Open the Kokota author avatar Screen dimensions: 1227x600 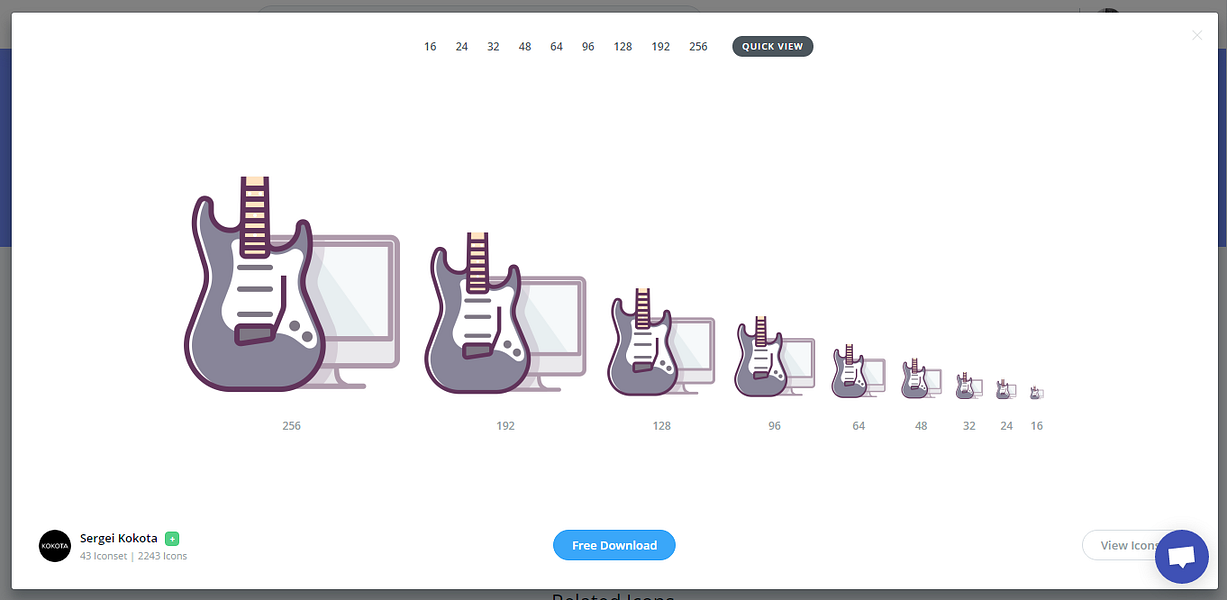(x=55, y=546)
